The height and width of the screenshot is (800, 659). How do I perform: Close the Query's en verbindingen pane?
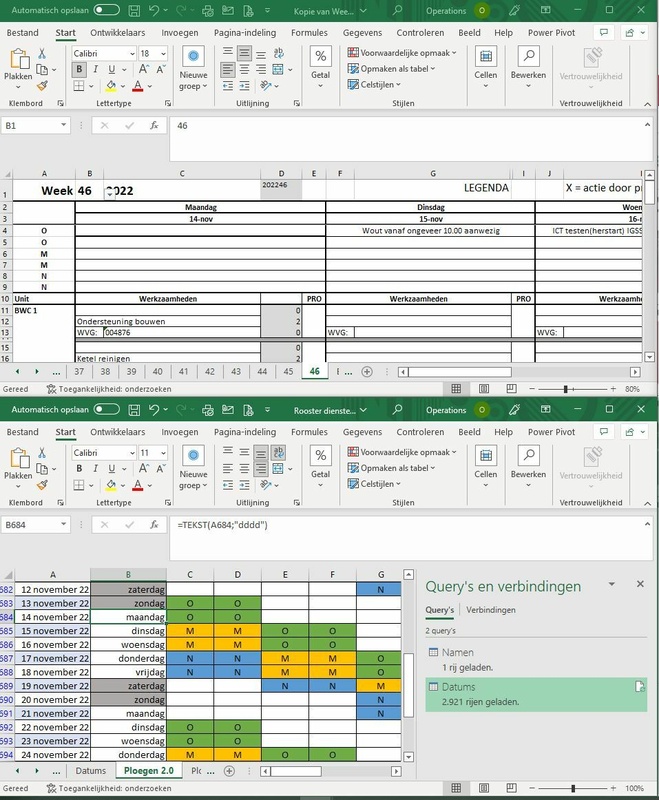(x=640, y=584)
